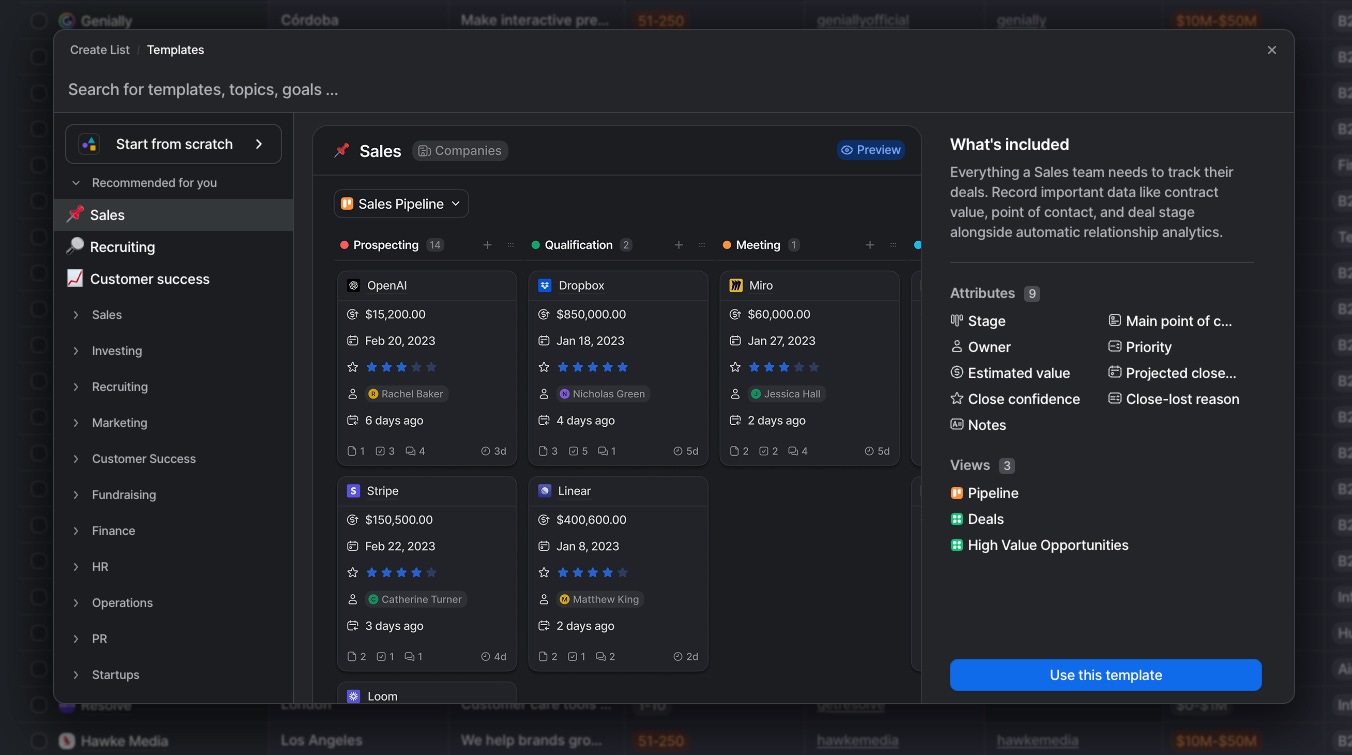Viewport: 1352px width, 755px height.
Task: Go to Create List breadcrumb
Action: (100, 50)
